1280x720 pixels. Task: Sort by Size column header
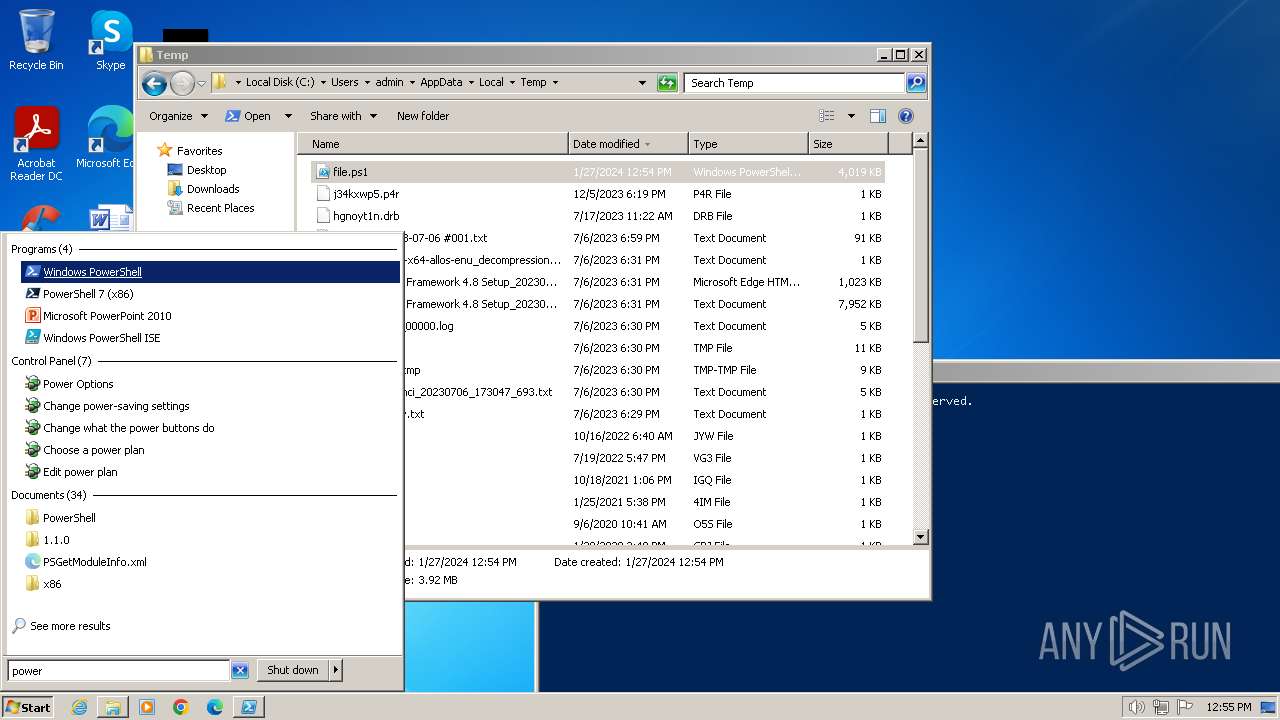pyautogui.click(x=848, y=144)
